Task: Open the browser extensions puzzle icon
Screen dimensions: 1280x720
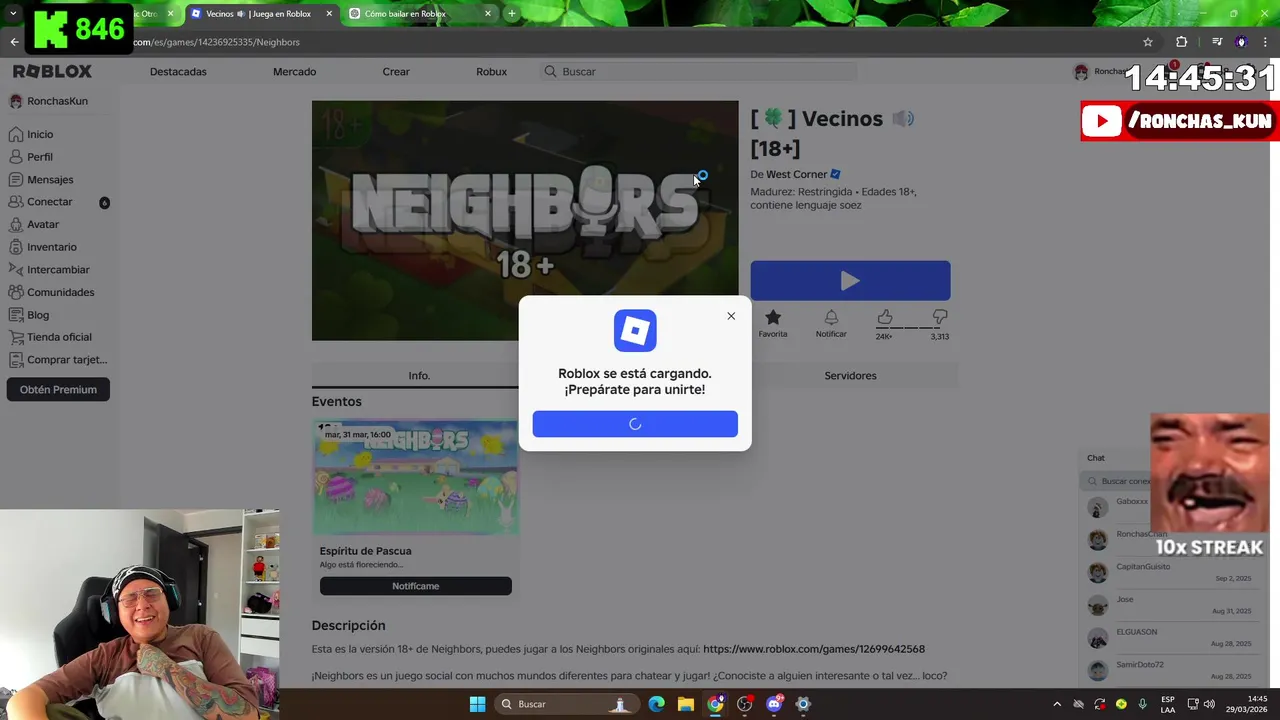Action: (1181, 42)
